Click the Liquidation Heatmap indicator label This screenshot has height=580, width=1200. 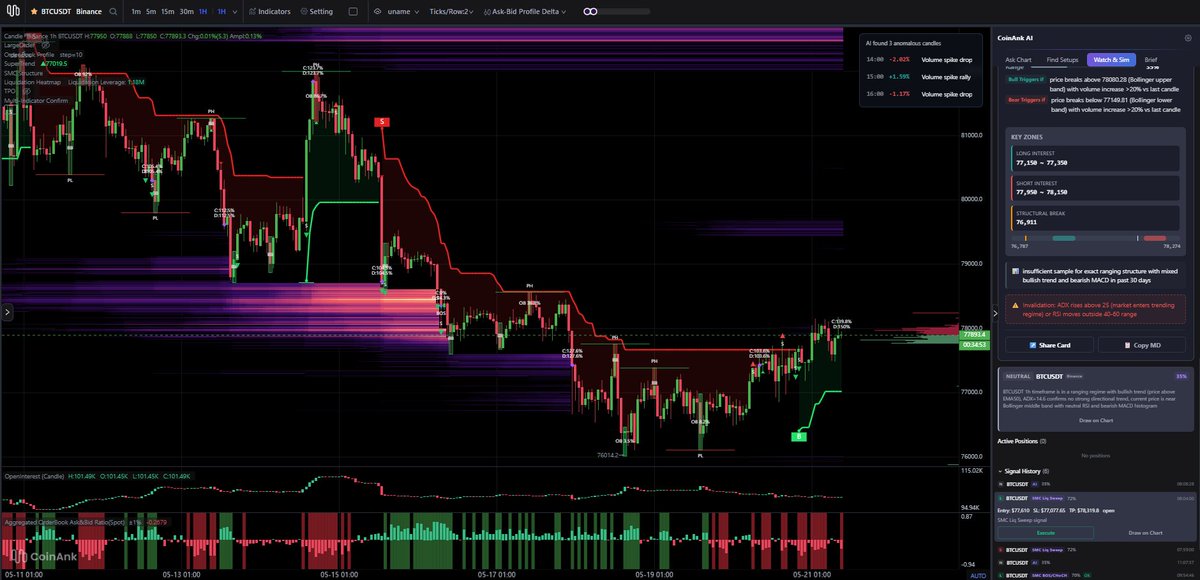[33, 82]
